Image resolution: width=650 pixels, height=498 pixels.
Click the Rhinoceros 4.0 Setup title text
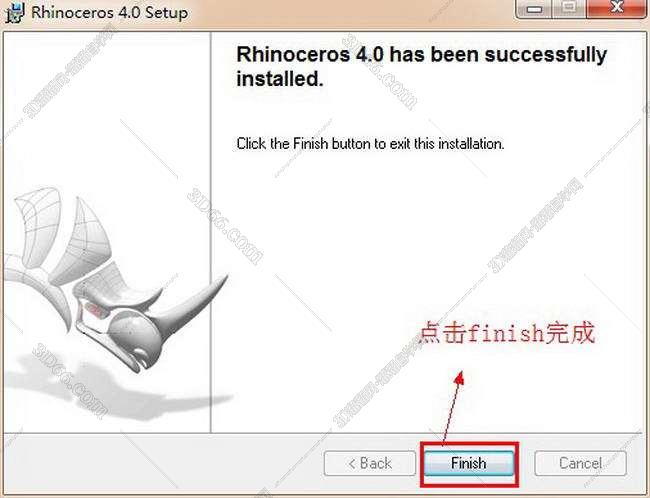click(109, 12)
